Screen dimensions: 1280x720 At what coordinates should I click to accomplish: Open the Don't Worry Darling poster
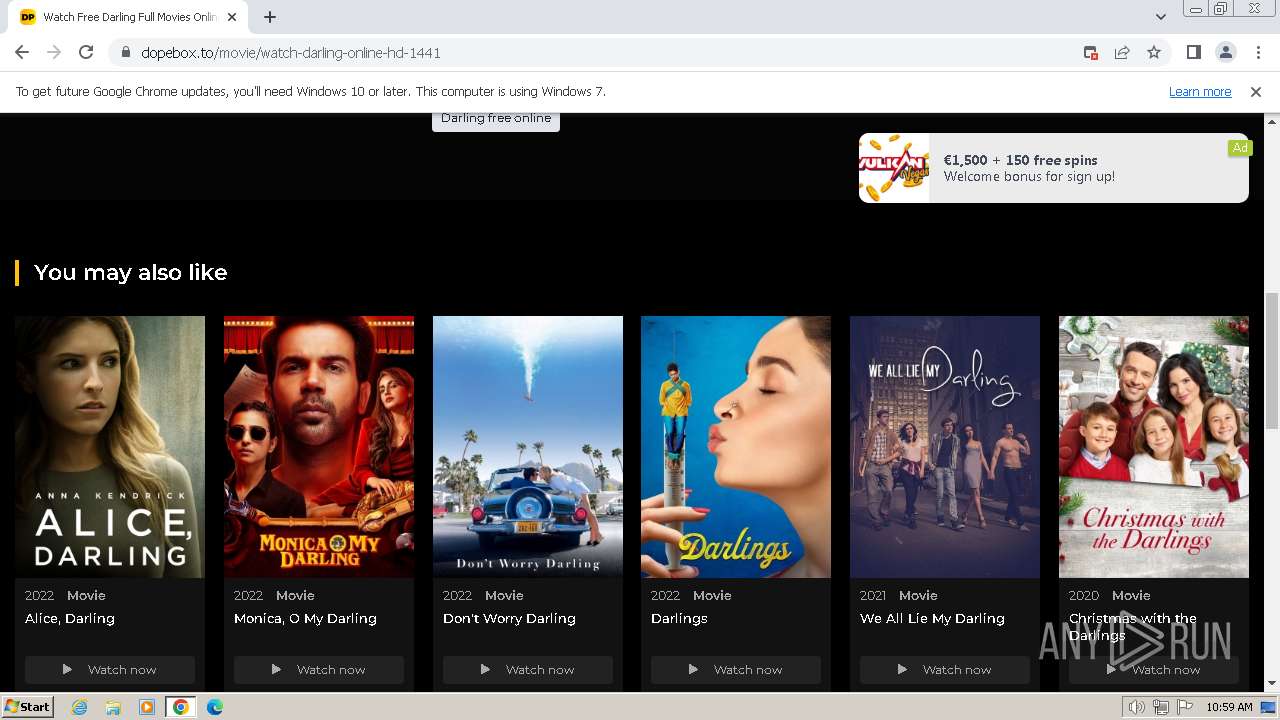pyautogui.click(x=528, y=447)
